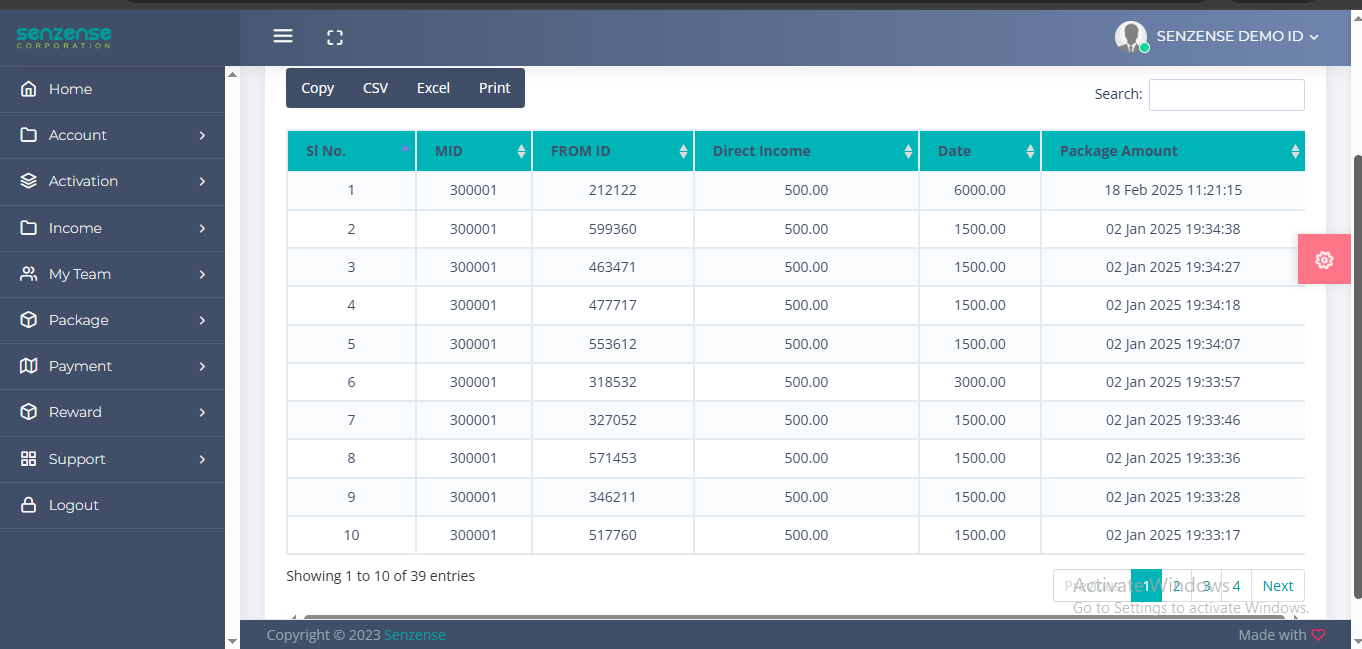1362x649 pixels.
Task: Open the pink settings gear panel
Action: click(x=1324, y=259)
